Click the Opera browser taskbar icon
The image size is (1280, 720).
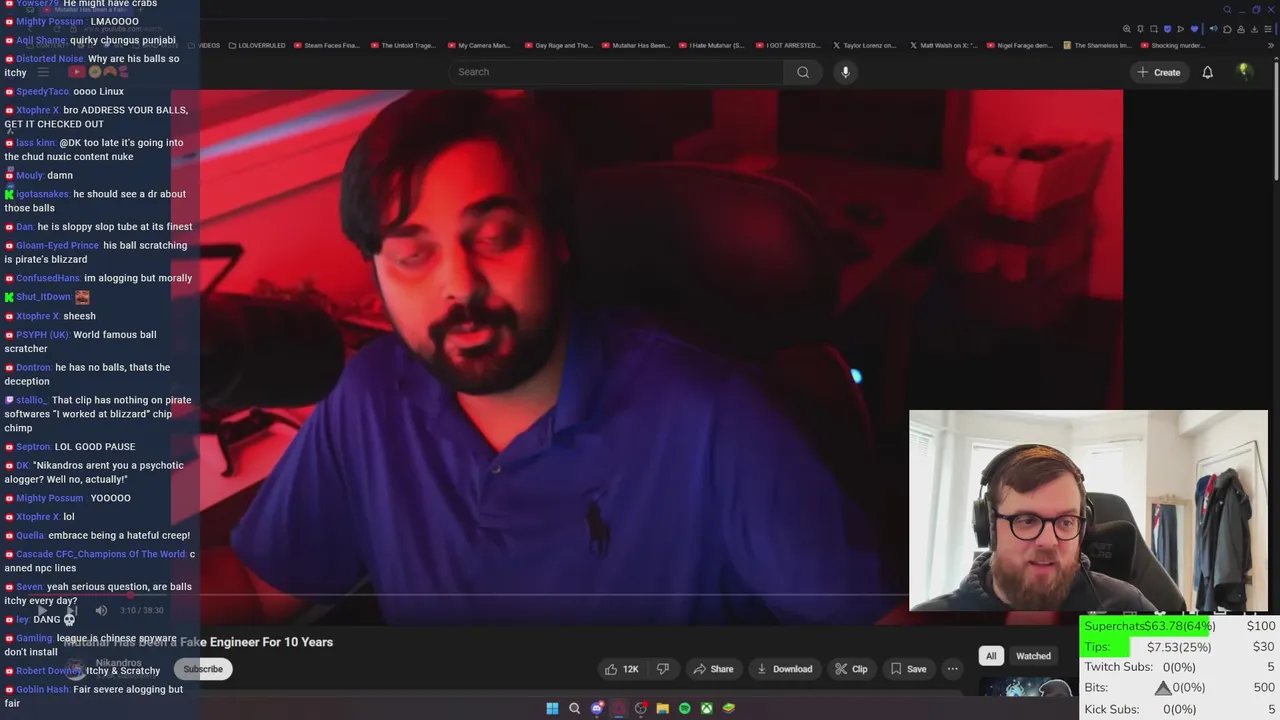pyautogui.click(x=619, y=708)
